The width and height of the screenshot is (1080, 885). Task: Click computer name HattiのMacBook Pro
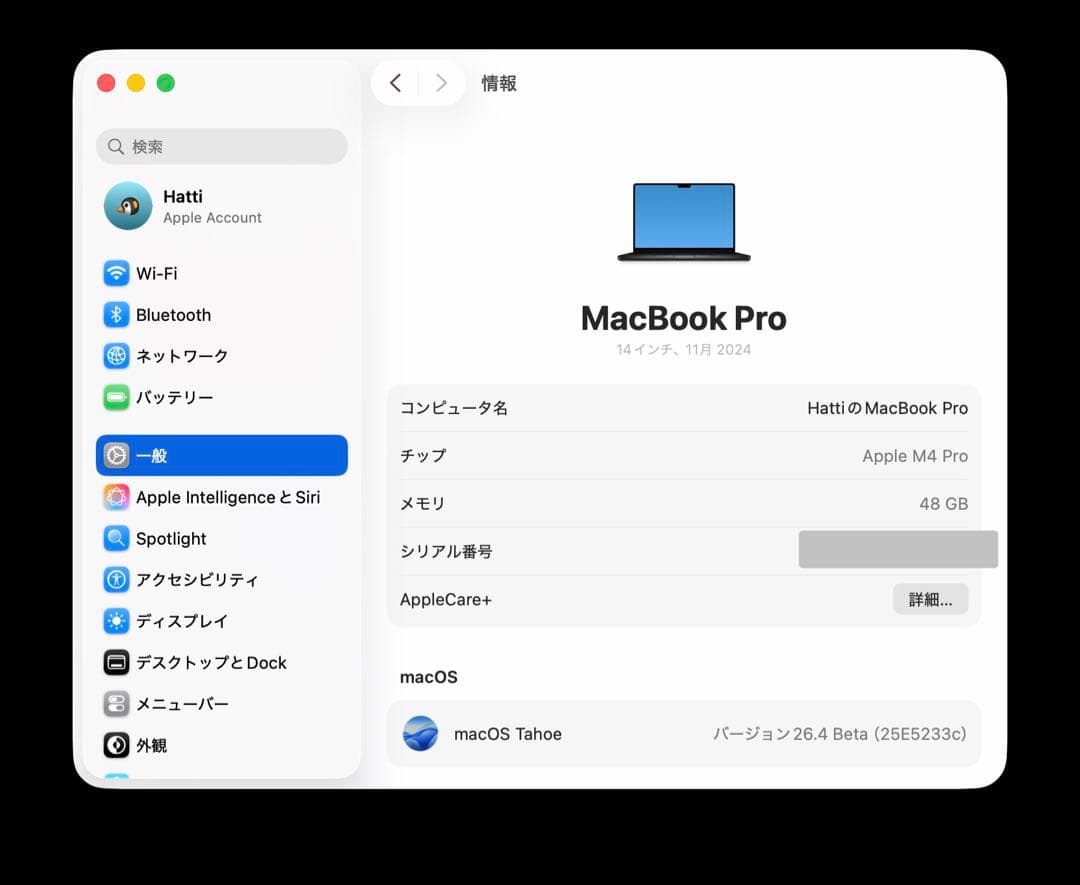tap(887, 408)
